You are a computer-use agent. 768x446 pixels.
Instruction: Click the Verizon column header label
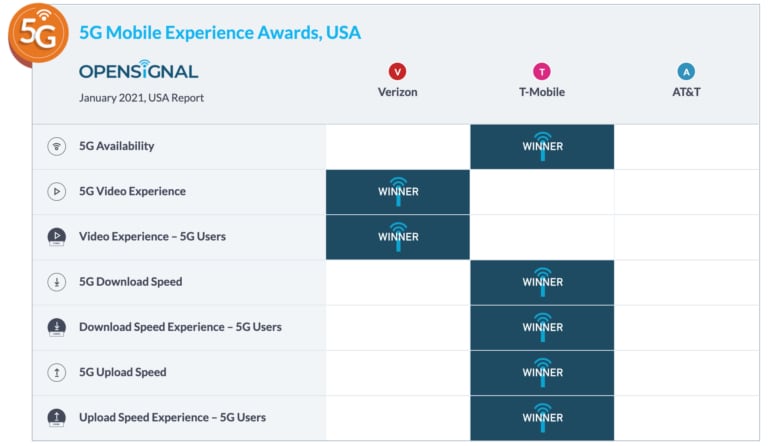[397, 92]
